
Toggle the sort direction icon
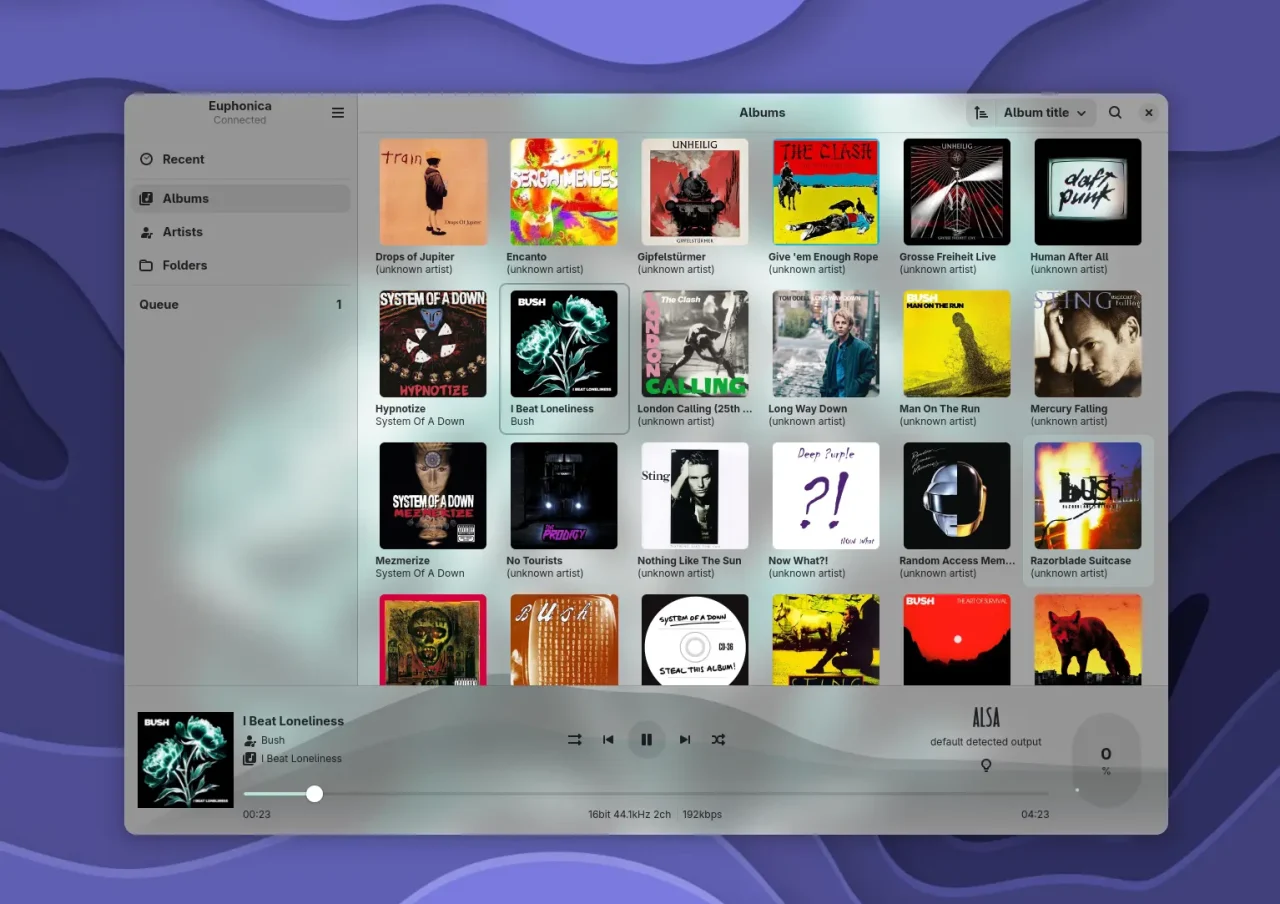[x=981, y=112]
